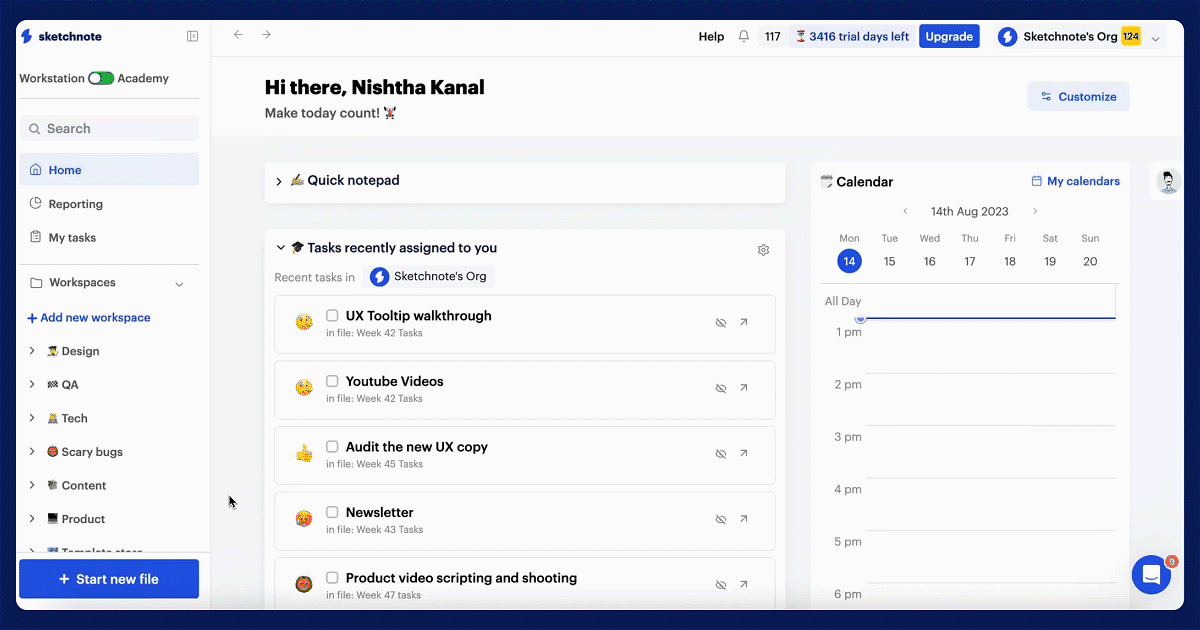This screenshot has width=1200, height=630.
Task: Open Reporting in the sidebar
Action: pos(76,204)
